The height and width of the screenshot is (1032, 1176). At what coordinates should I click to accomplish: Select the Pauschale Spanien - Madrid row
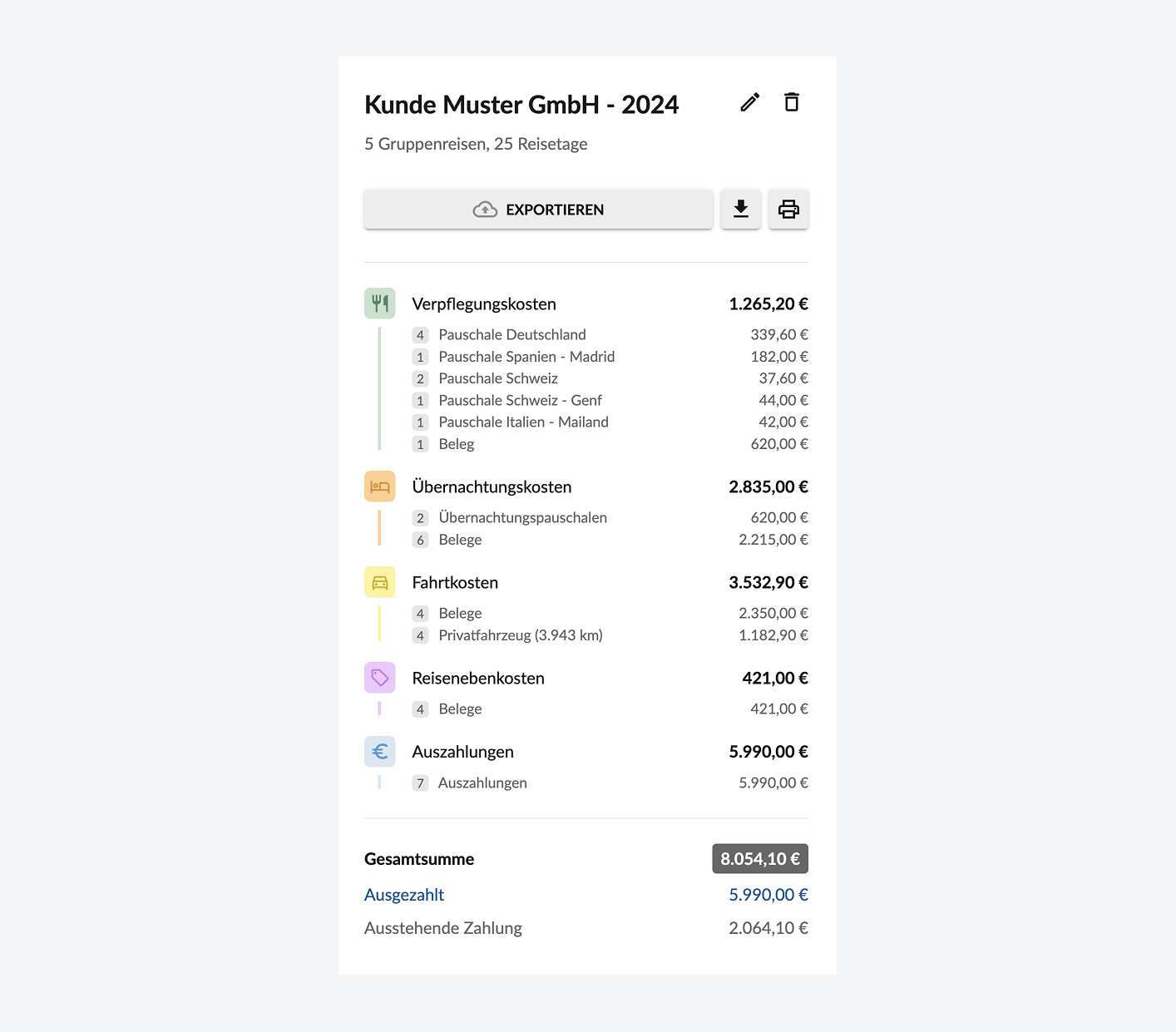click(x=526, y=357)
